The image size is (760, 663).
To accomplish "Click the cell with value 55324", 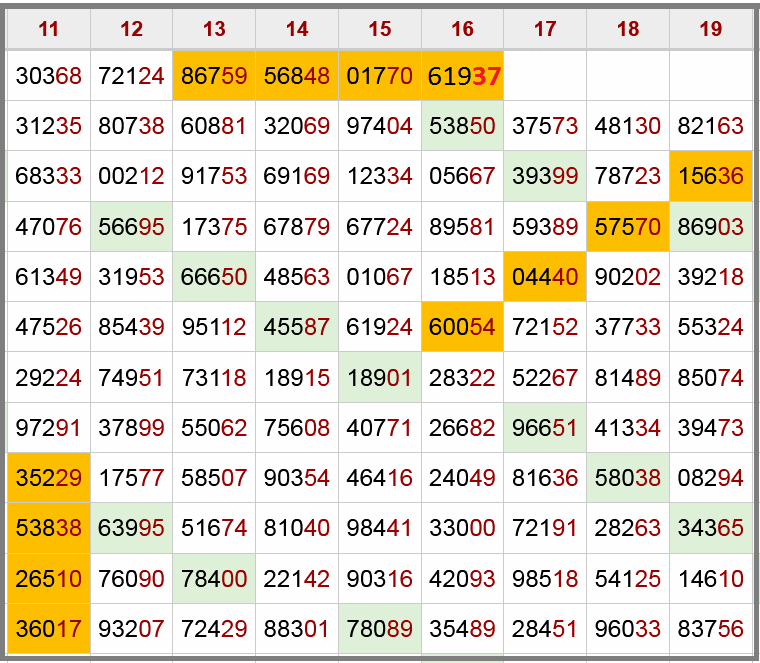I will point(711,327).
